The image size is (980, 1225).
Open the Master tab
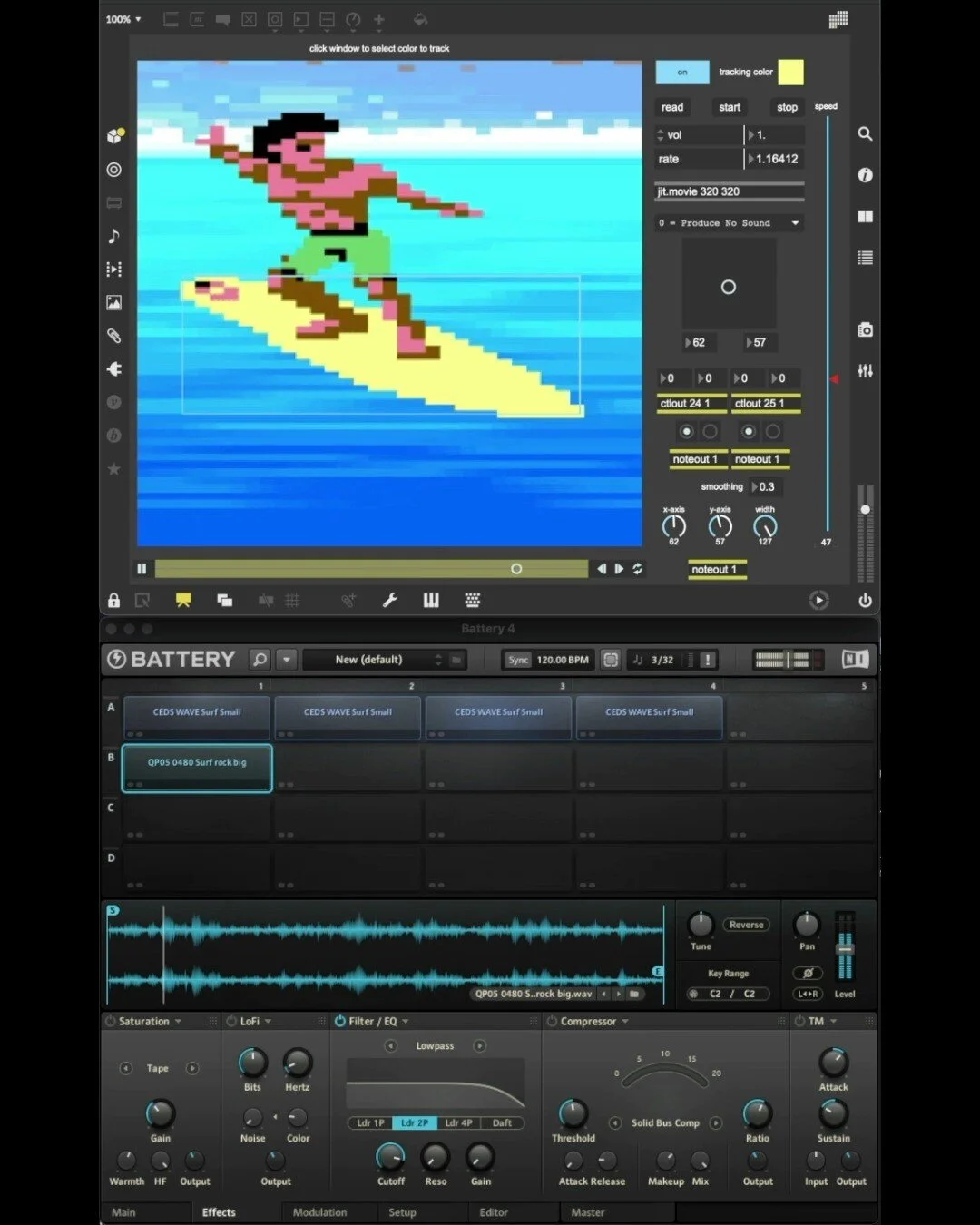(588, 1212)
